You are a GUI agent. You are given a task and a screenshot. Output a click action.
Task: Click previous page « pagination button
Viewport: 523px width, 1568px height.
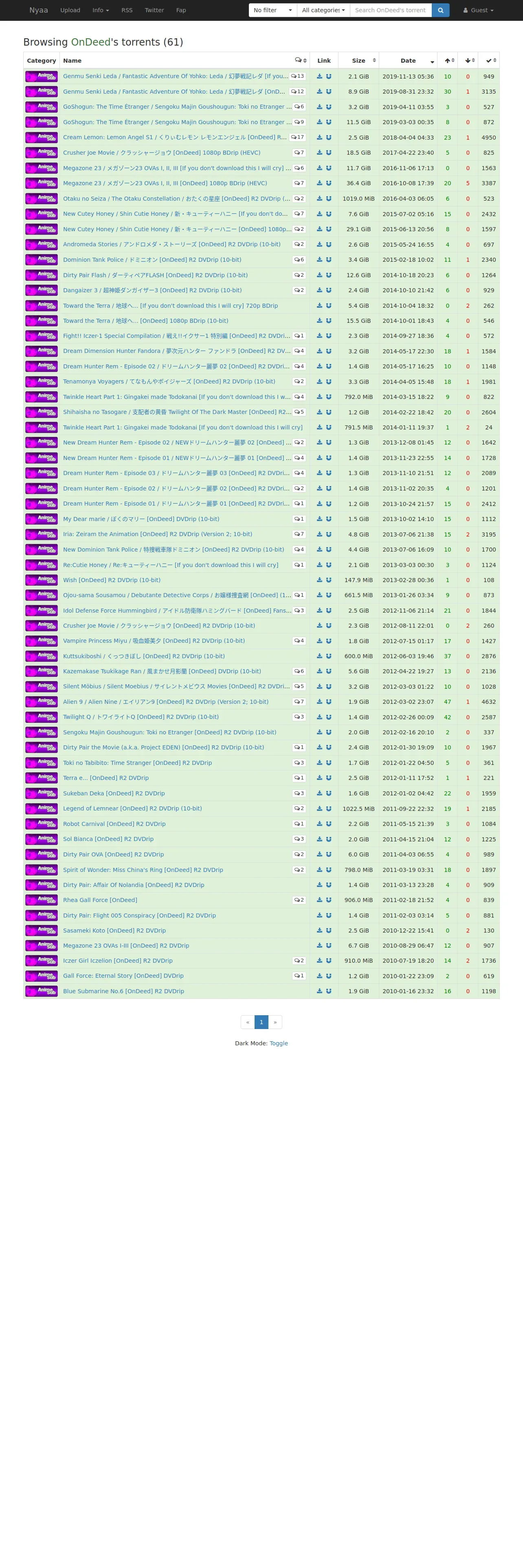[x=248, y=1022]
